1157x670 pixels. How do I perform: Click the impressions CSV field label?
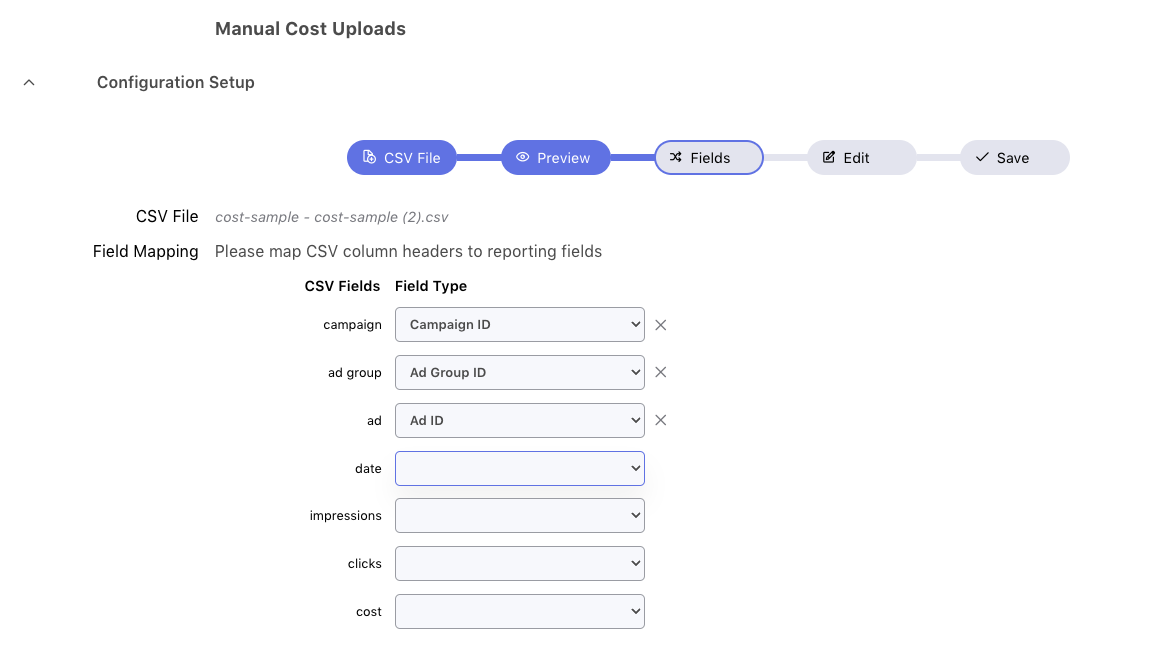[x=345, y=516]
